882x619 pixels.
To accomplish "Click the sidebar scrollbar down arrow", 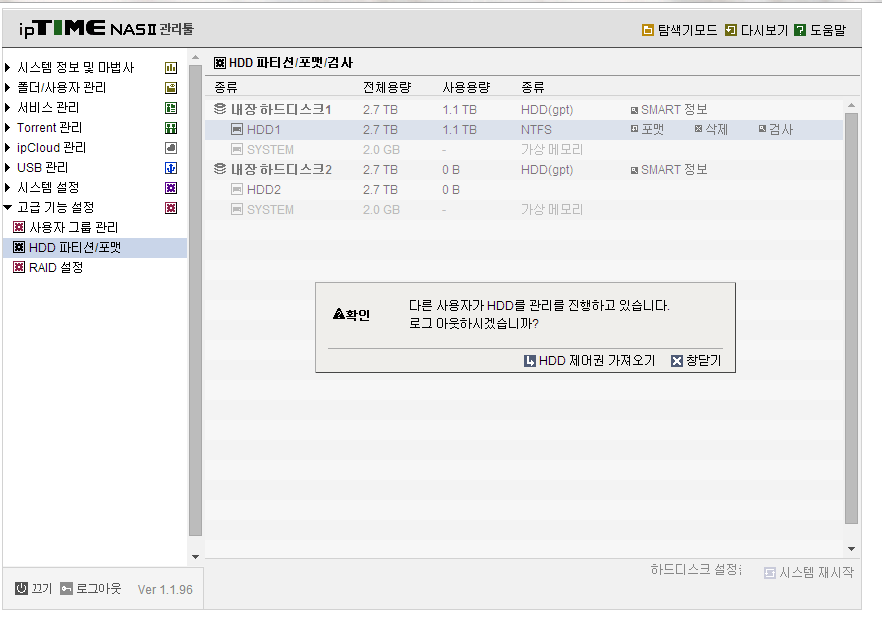I will pyautogui.click(x=195, y=557).
